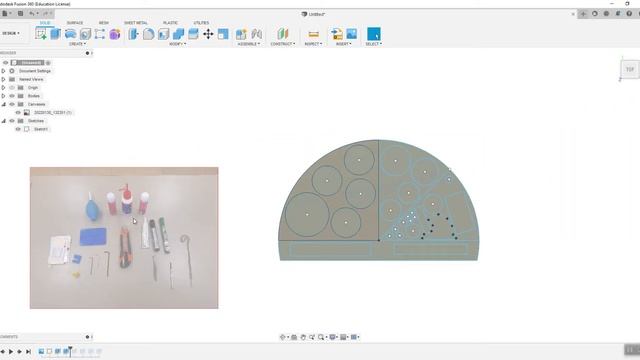Select the Align tool
Image resolution: width=640 pixels, height=360 pixels.
point(223,34)
